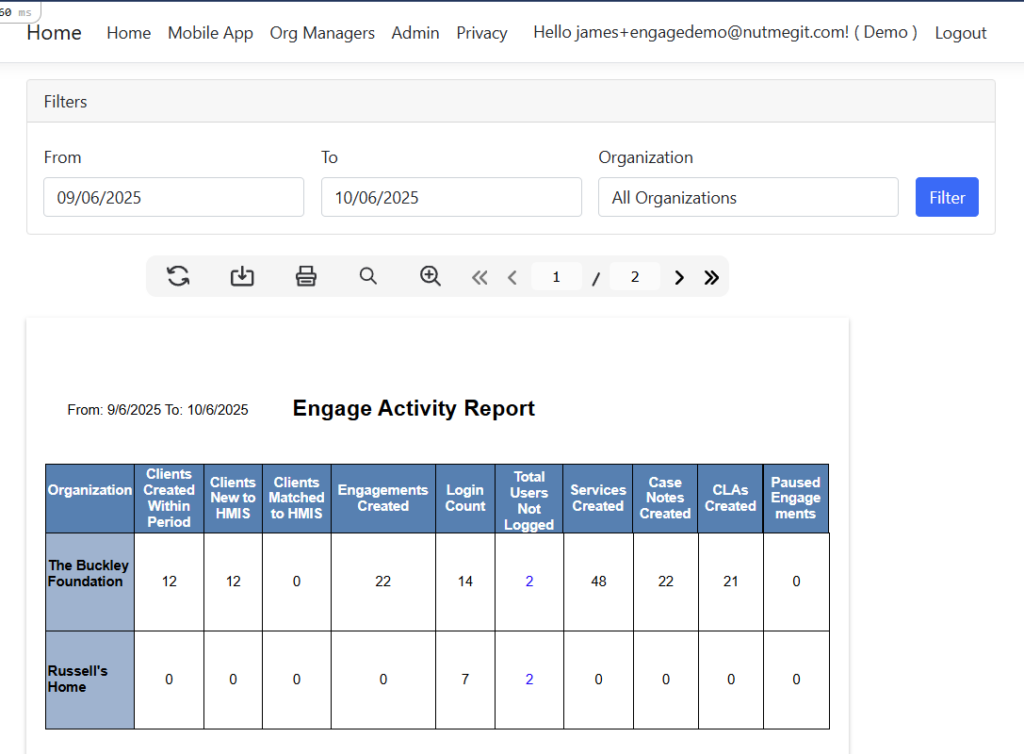Print the report using the printer icon
Image resolution: width=1024 pixels, height=754 pixels.
click(306, 277)
